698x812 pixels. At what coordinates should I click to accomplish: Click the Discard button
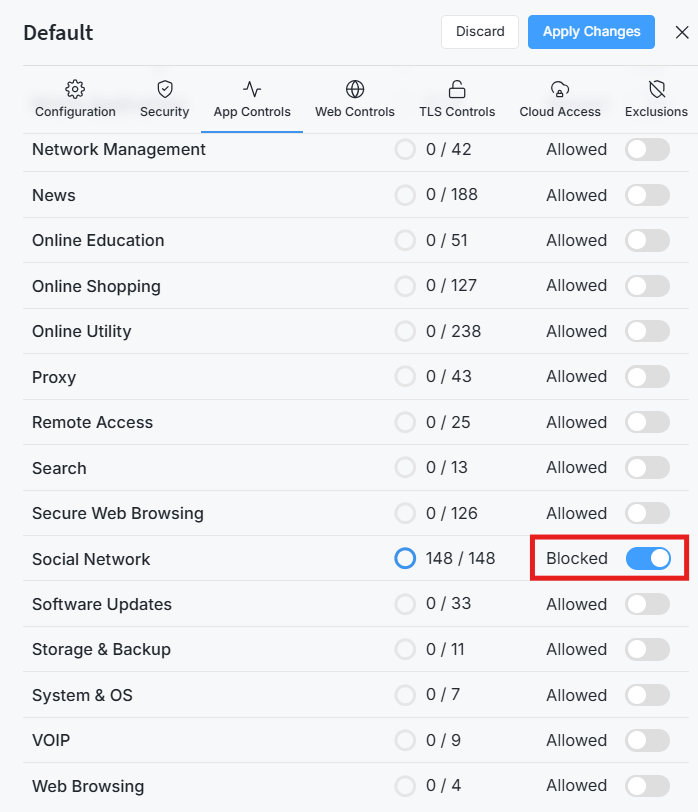[x=480, y=32]
